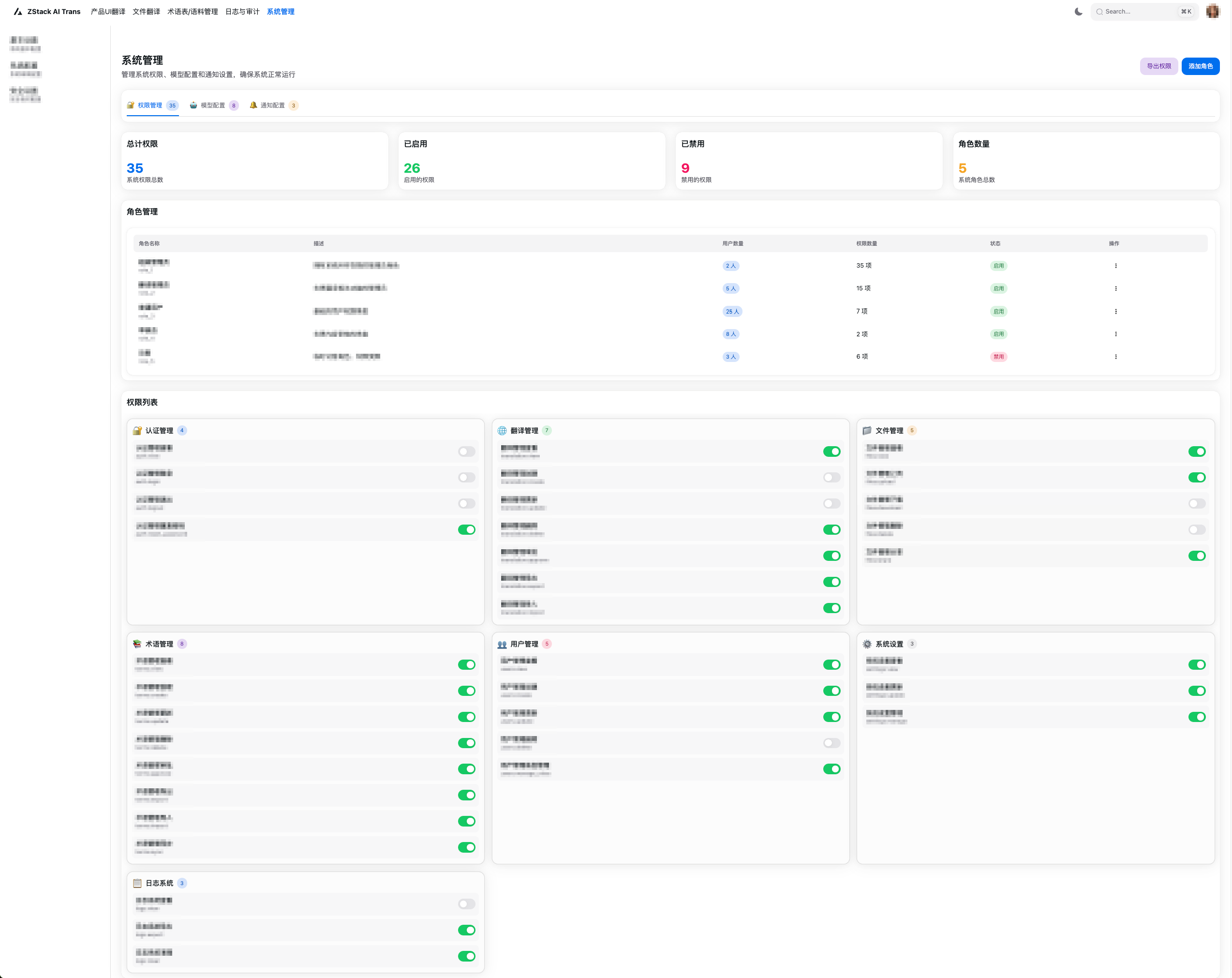
Task: Click the books icon of 术语管理 group
Action: (137, 644)
